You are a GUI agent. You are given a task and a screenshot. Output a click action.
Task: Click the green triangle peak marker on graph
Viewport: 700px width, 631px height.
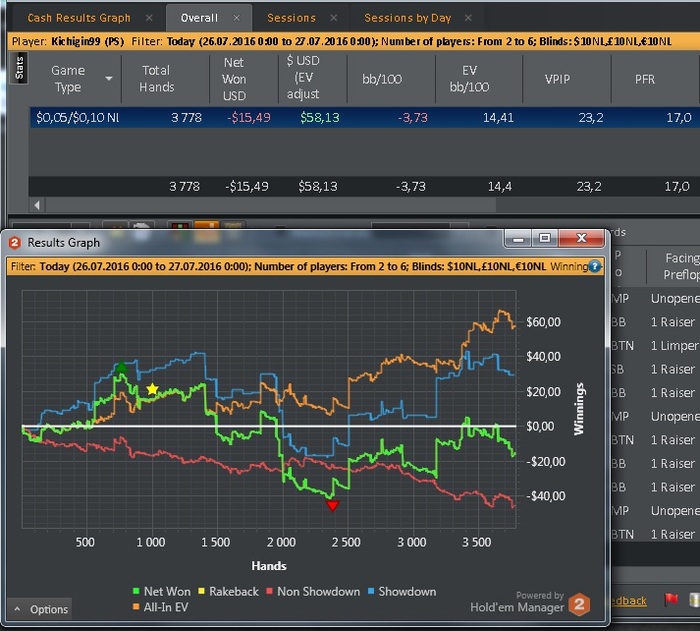click(x=121, y=368)
